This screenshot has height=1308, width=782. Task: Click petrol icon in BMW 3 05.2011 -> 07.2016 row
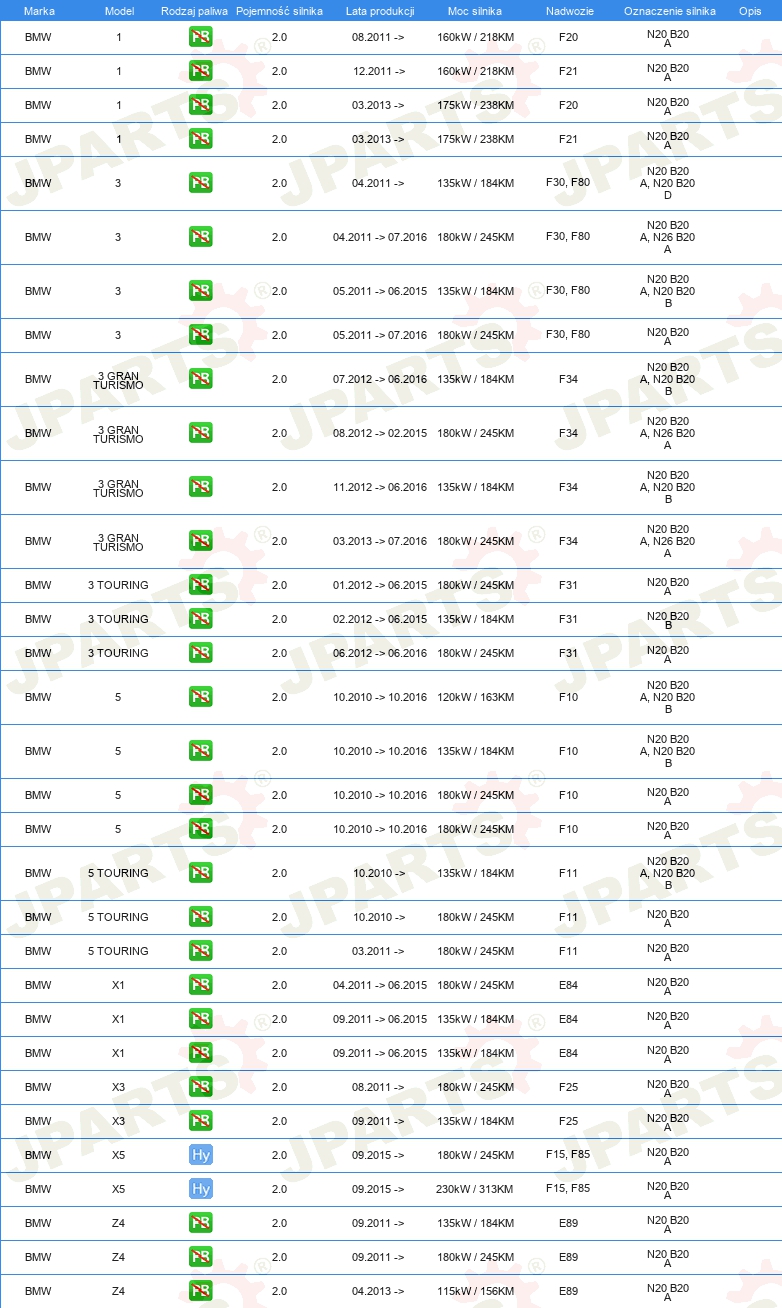201,335
